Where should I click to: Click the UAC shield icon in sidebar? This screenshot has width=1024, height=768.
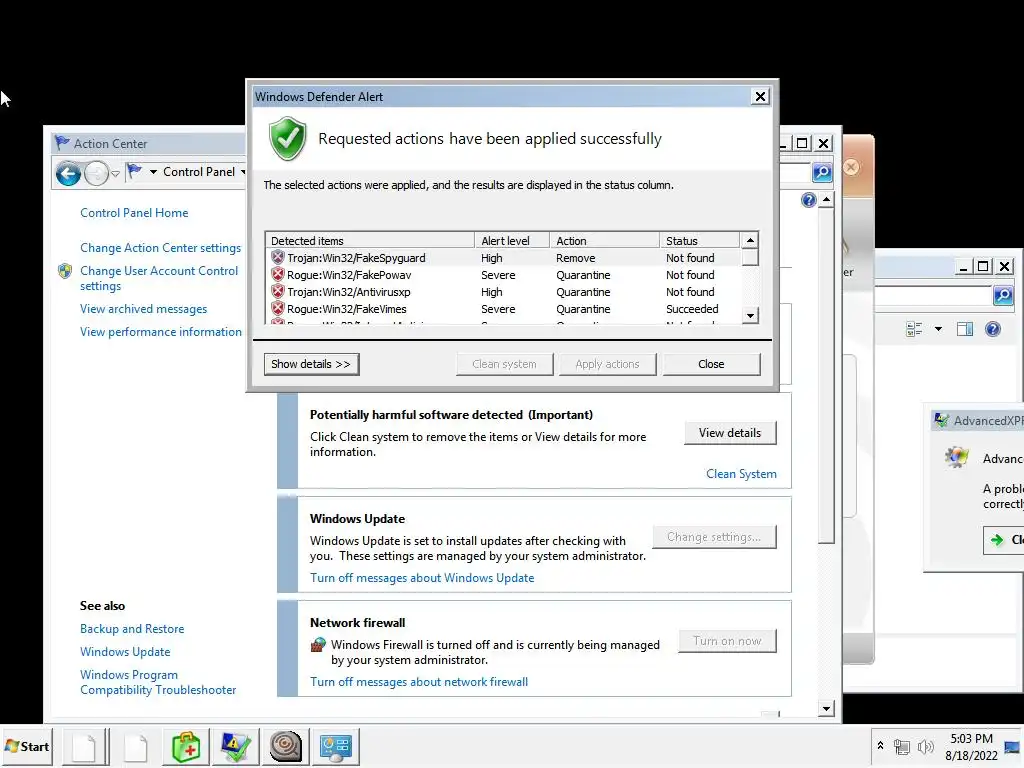pyautogui.click(x=65, y=271)
